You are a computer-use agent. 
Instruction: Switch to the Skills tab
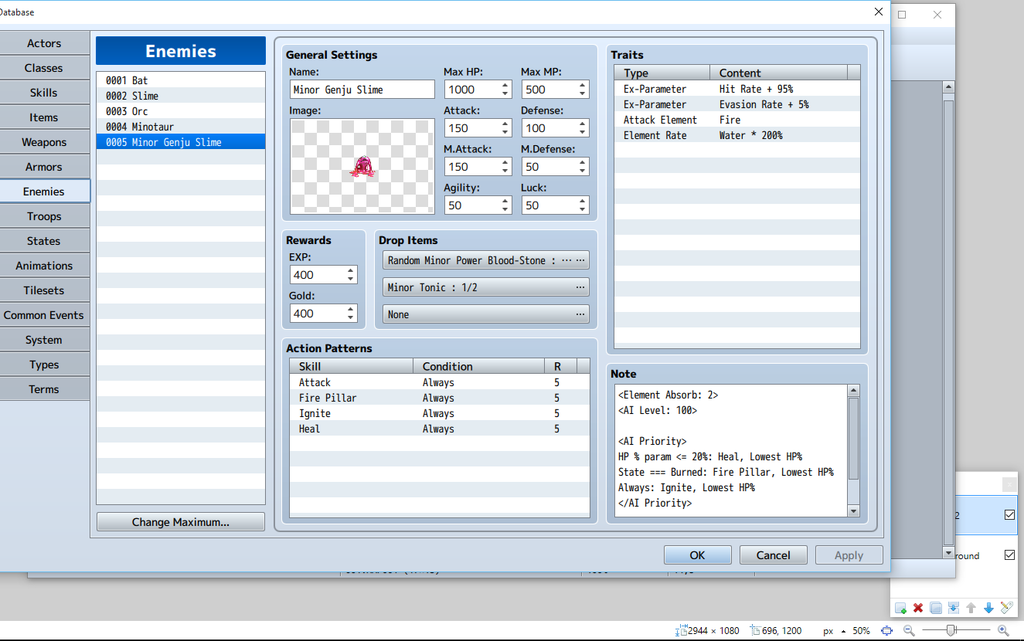[44, 93]
